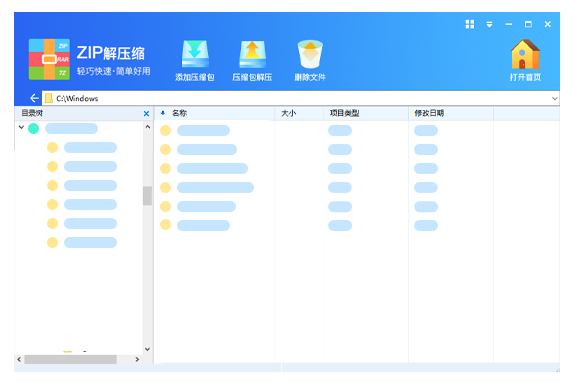The image size is (574, 390).
Task: Close the 目录树 panel
Action: (x=146, y=114)
